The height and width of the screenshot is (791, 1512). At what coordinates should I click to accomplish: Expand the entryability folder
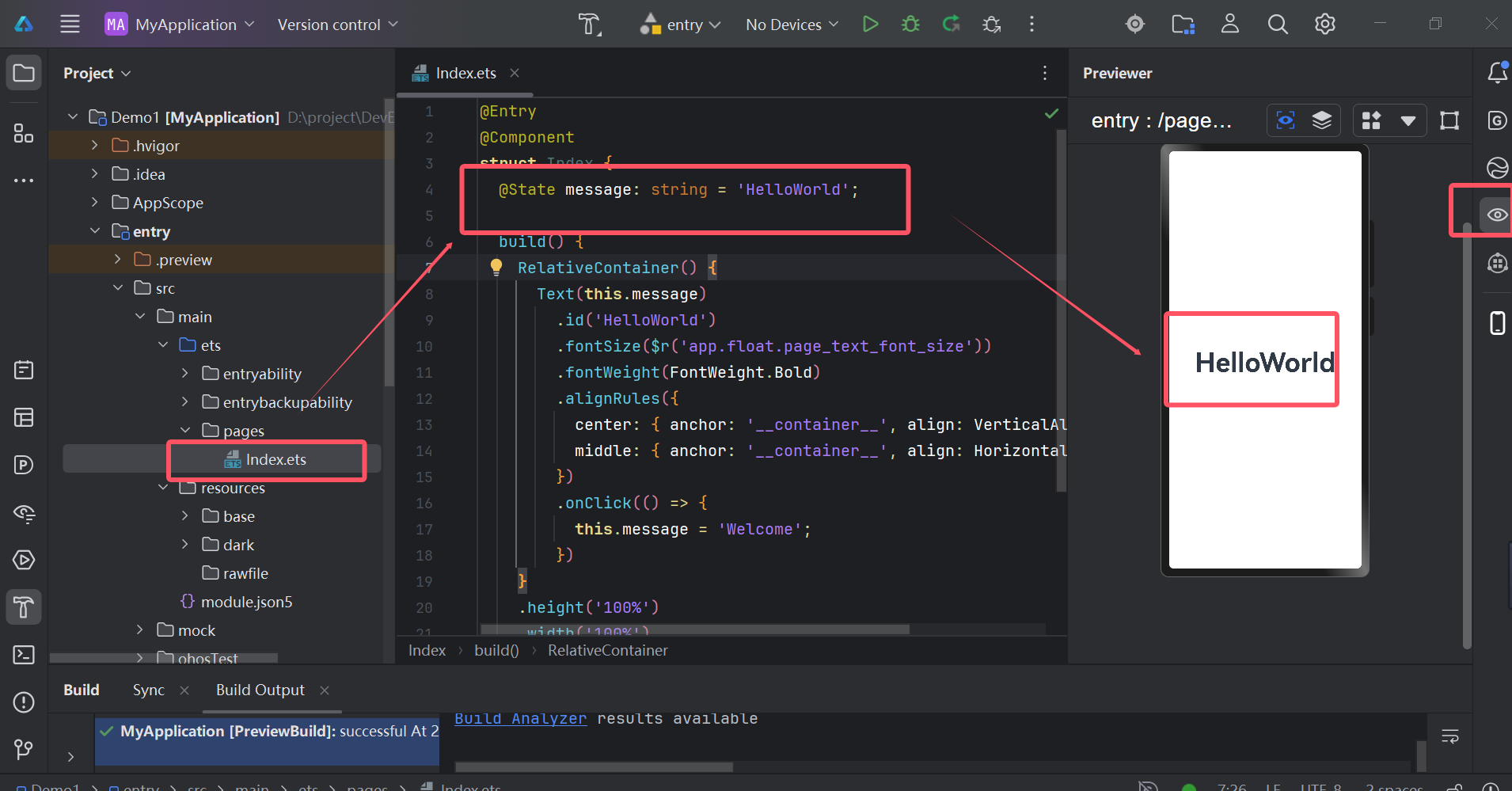[185, 374]
